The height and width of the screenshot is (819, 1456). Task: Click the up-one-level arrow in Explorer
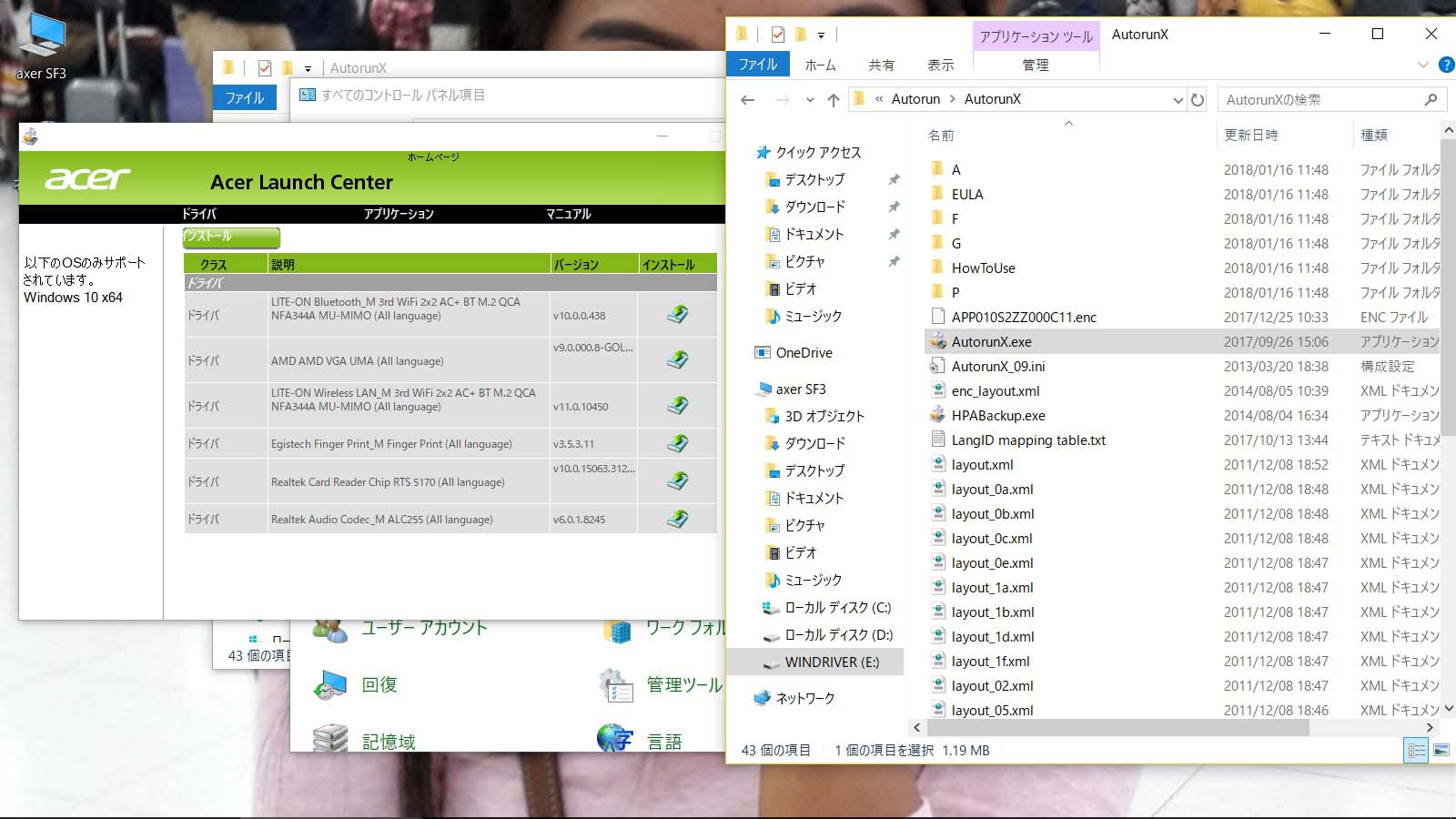pos(833,100)
